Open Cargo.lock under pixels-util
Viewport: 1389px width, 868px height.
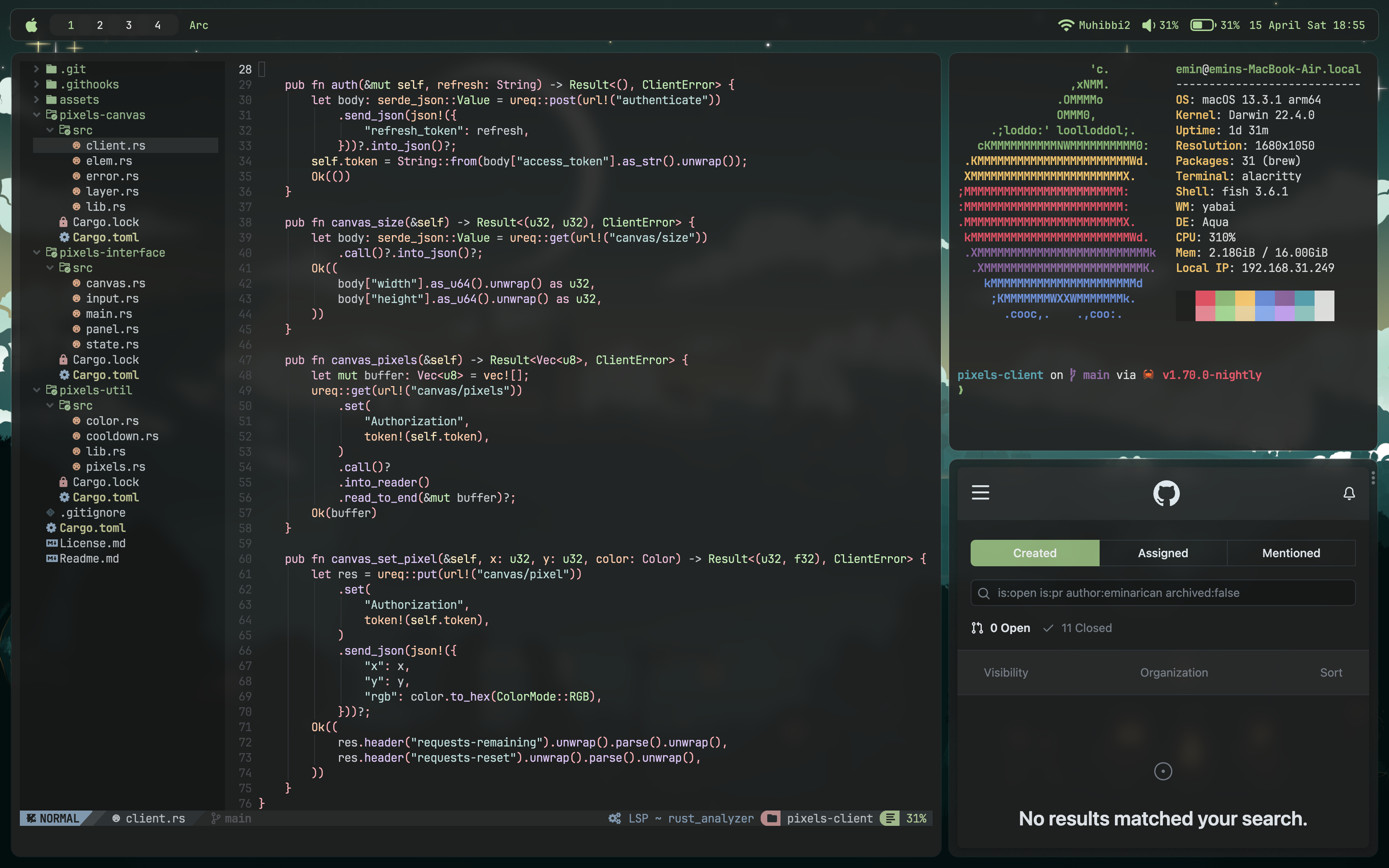[x=105, y=482]
